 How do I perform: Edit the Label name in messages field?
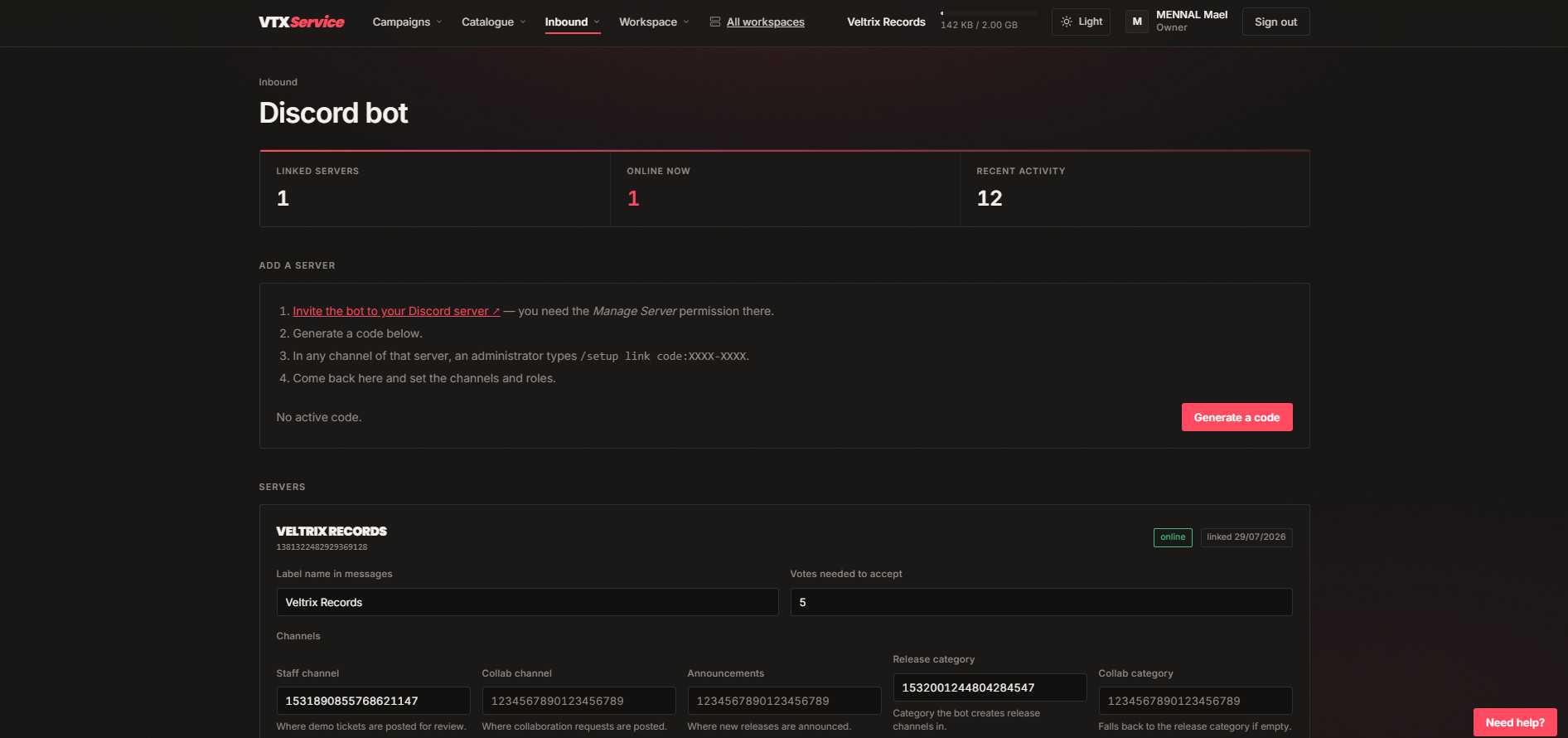click(527, 602)
